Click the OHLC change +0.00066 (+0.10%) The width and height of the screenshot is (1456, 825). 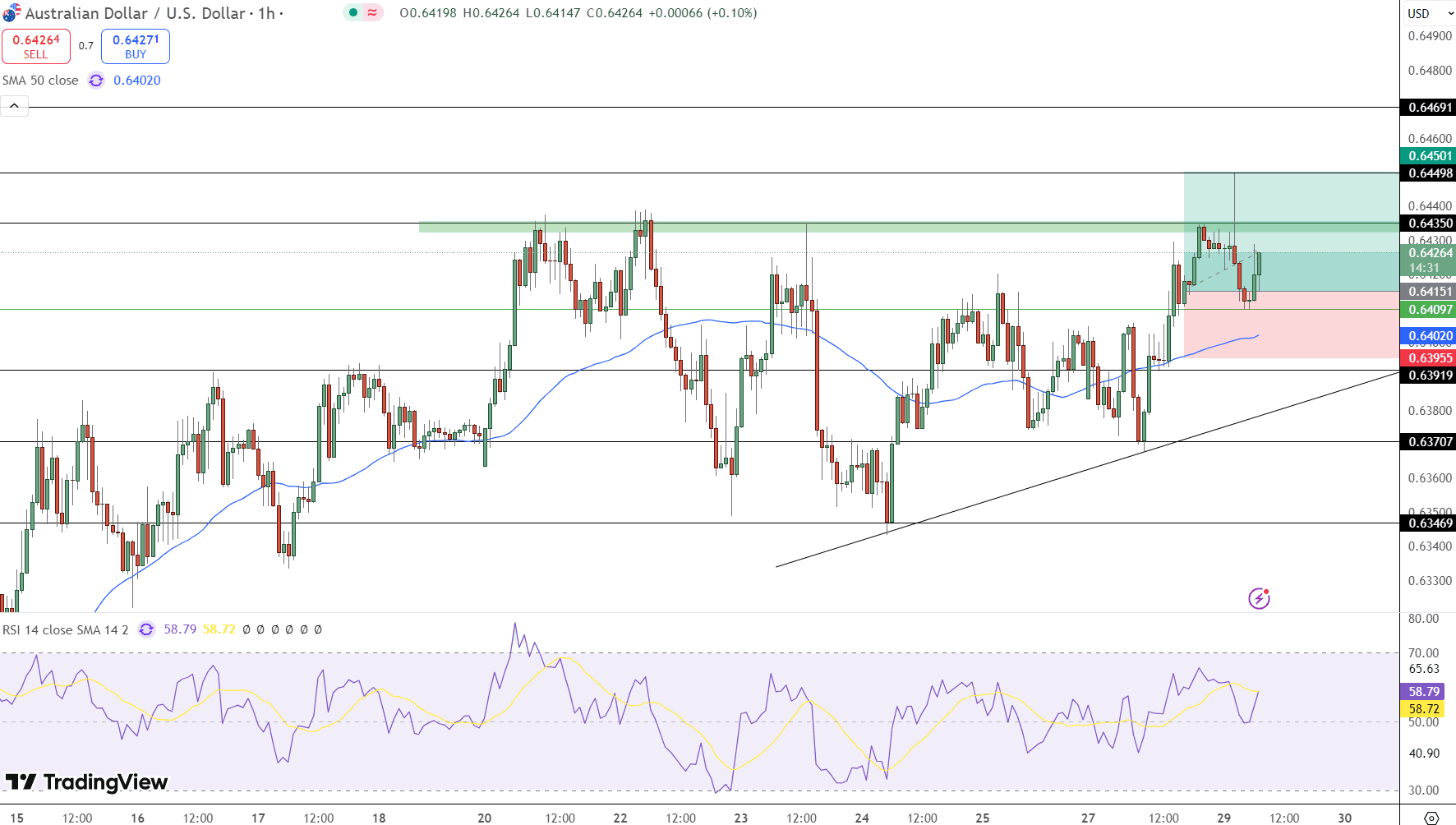pos(703,13)
